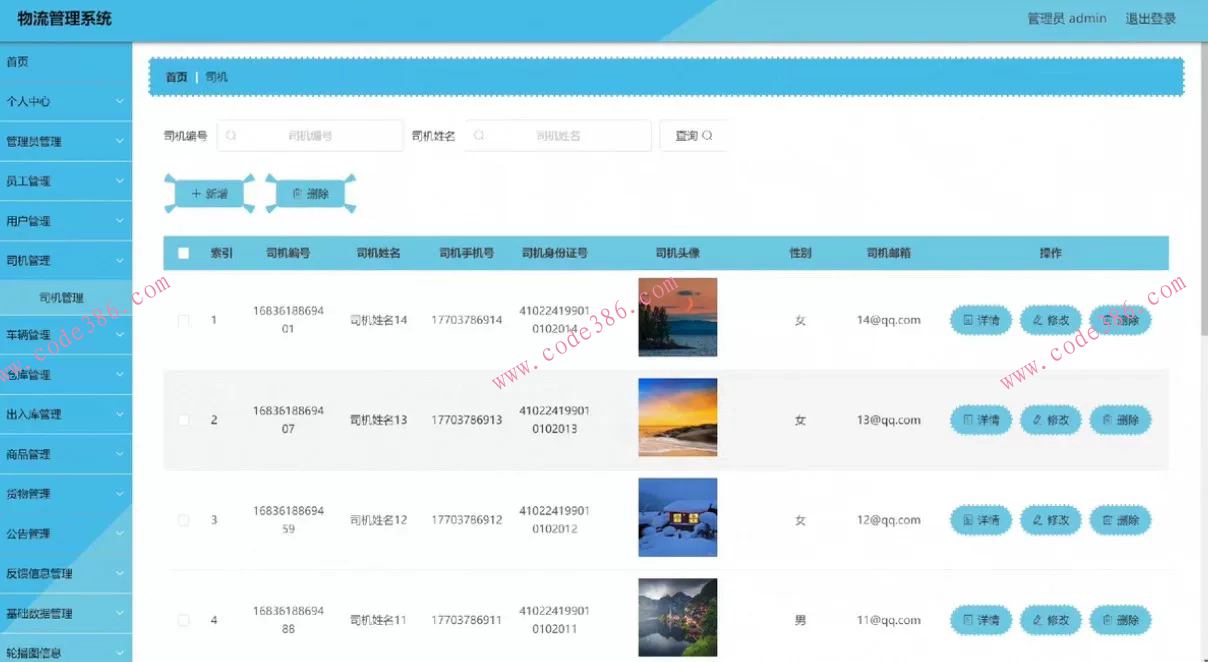Check the checkbox for driver 司机姓名14

pos(183,319)
